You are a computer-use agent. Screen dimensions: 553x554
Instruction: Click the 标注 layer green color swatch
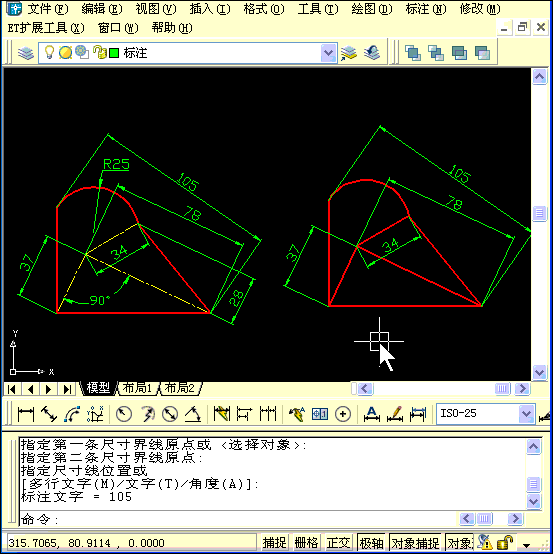[x=114, y=53]
